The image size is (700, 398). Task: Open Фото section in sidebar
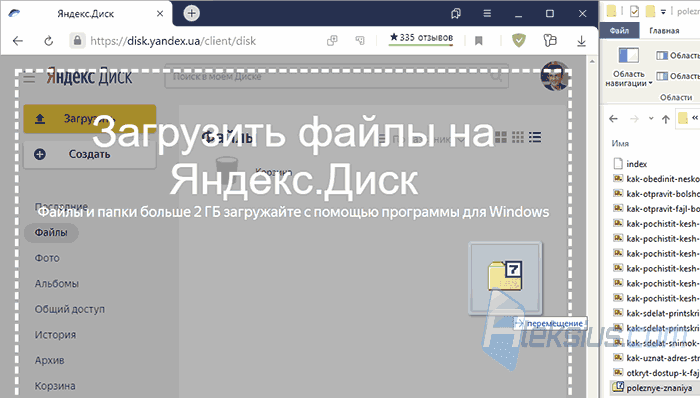tap(47, 258)
